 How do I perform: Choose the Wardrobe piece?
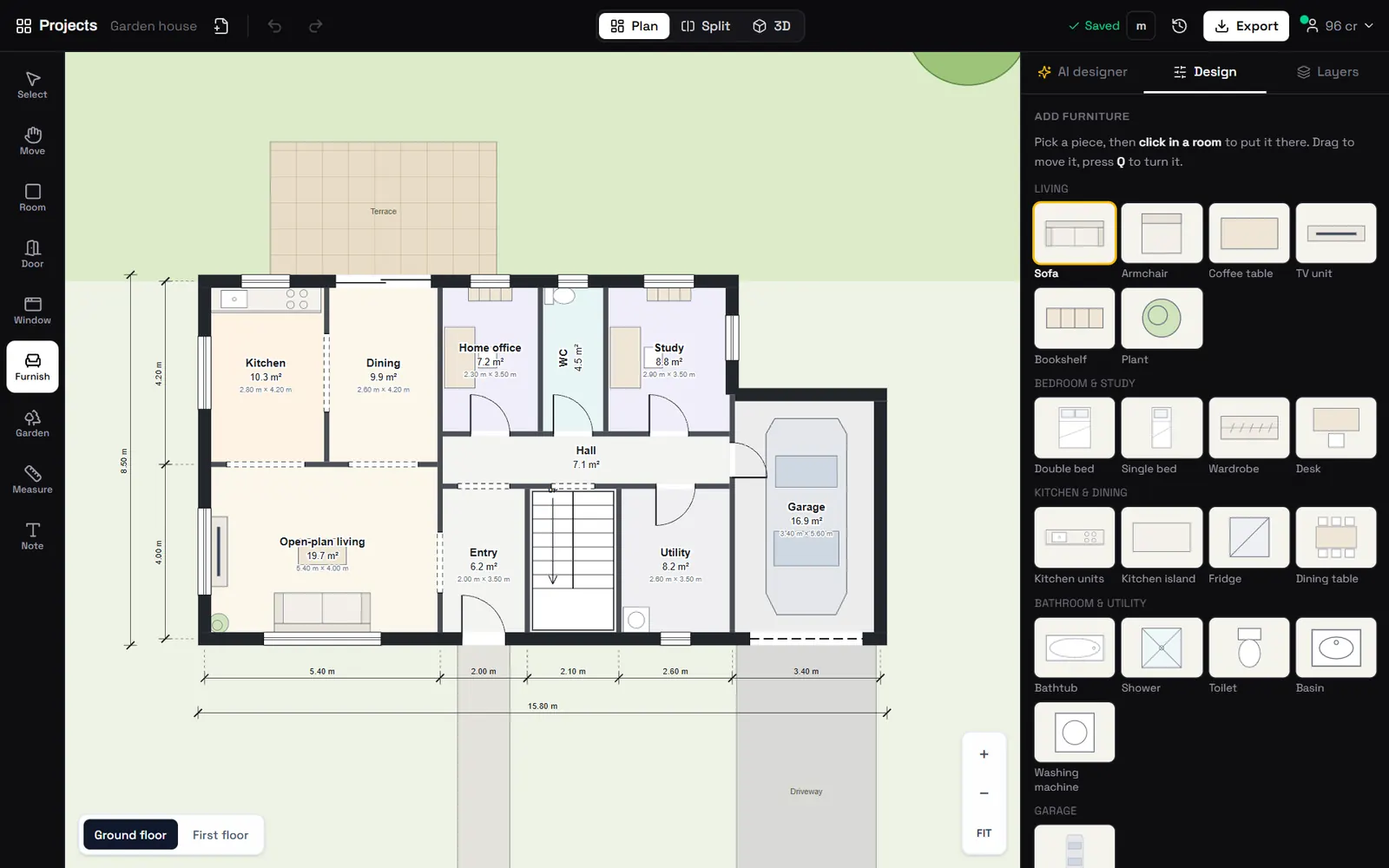[1249, 428]
